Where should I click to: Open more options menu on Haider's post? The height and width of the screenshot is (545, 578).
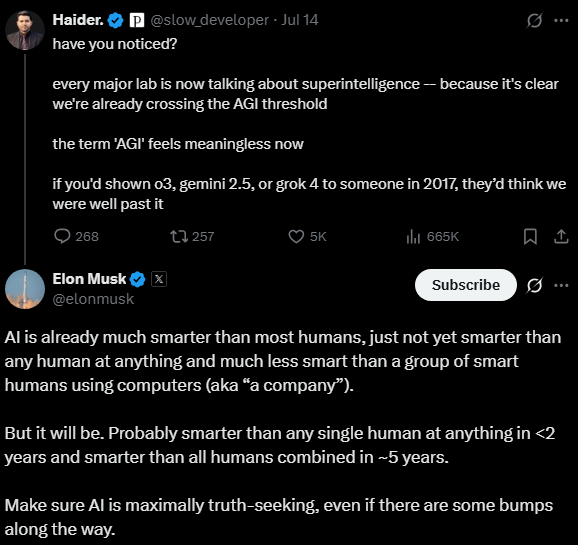click(561, 20)
